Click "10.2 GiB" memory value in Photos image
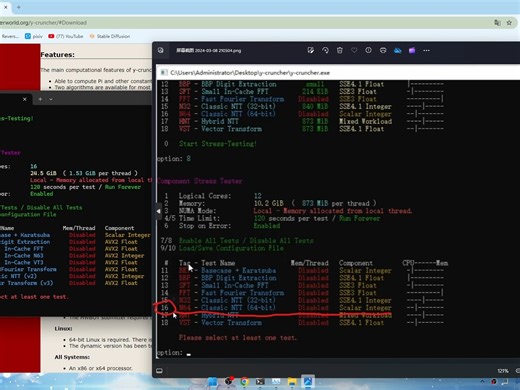Image resolution: width=520 pixels, height=390 pixels. (269, 203)
